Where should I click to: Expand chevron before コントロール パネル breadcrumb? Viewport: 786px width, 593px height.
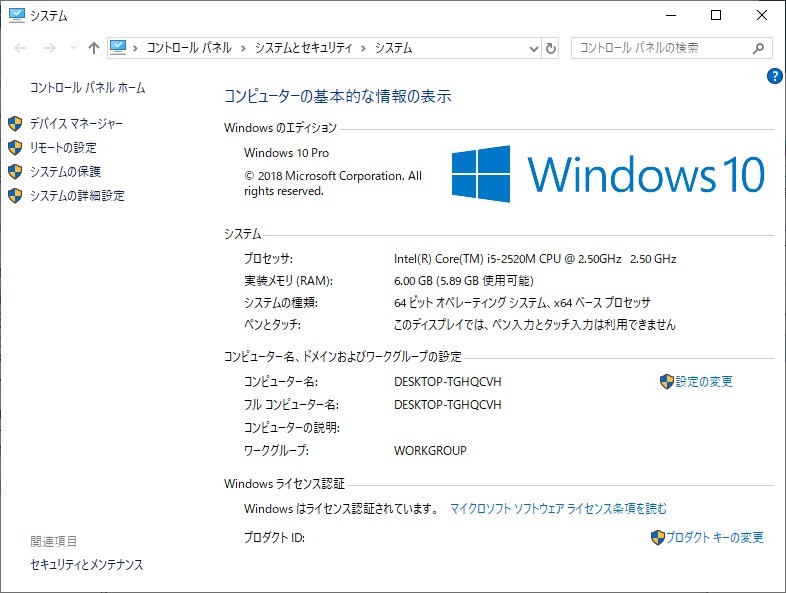[135, 49]
